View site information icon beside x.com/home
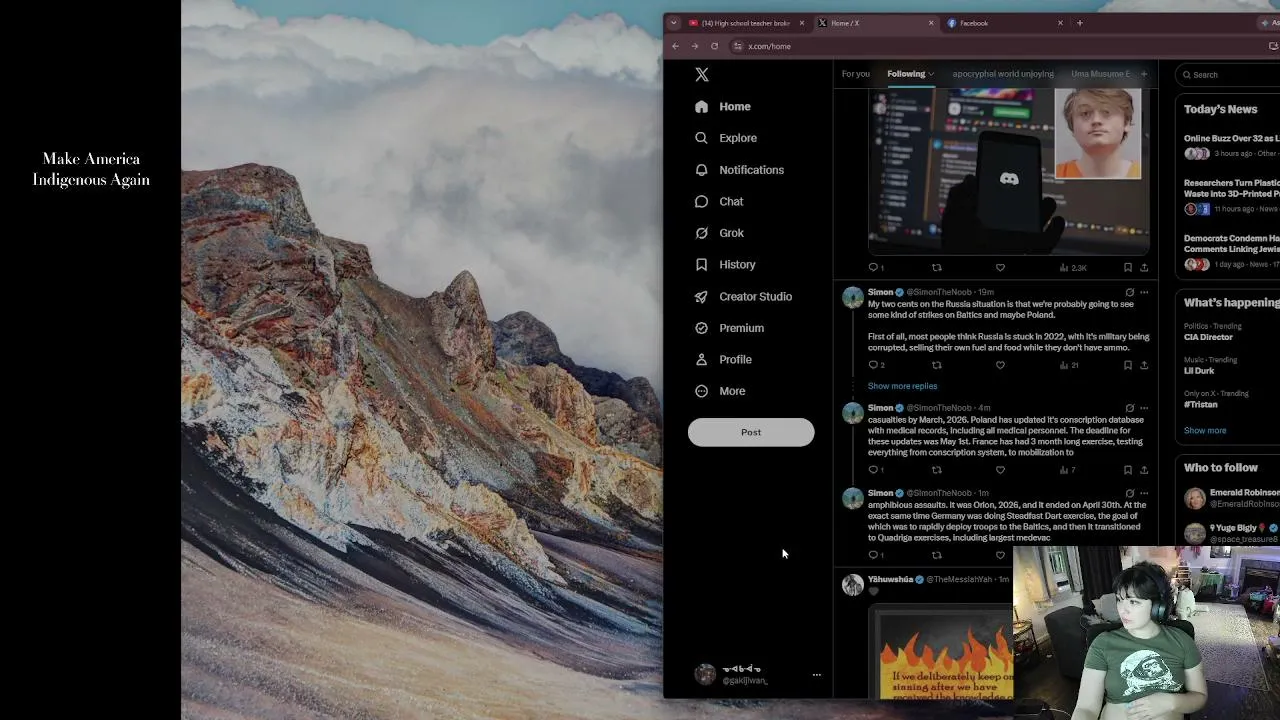 738,46
